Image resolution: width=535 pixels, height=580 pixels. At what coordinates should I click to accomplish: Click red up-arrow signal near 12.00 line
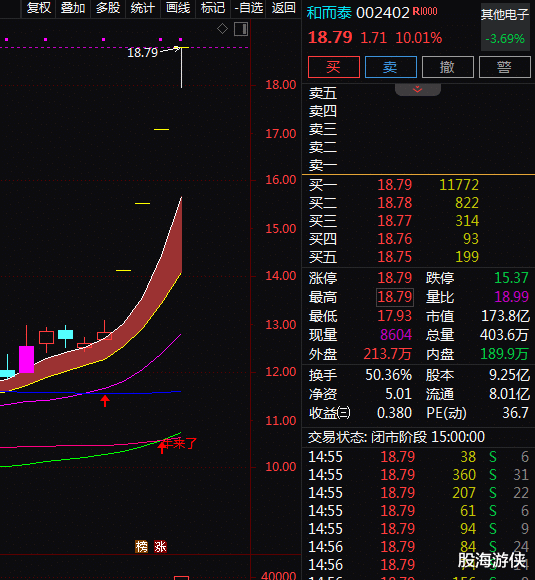pyautogui.click(x=105, y=401)
